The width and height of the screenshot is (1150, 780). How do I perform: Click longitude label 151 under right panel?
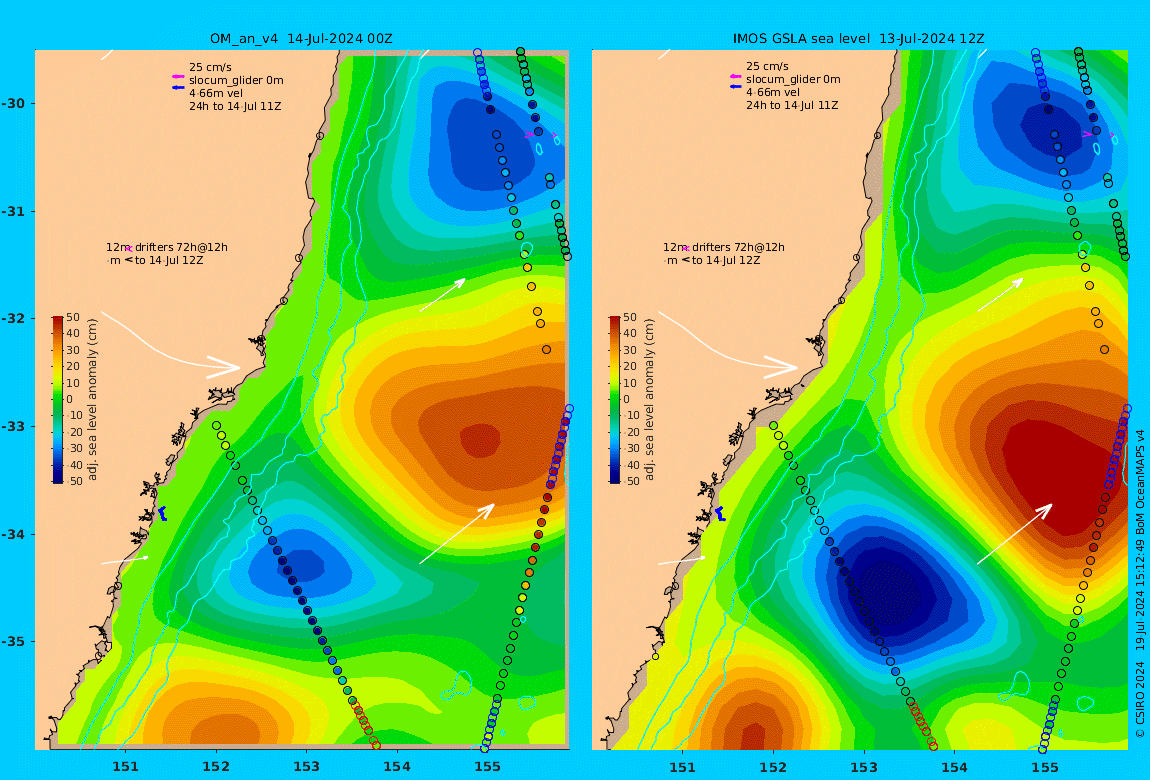[x=683, y=767]
